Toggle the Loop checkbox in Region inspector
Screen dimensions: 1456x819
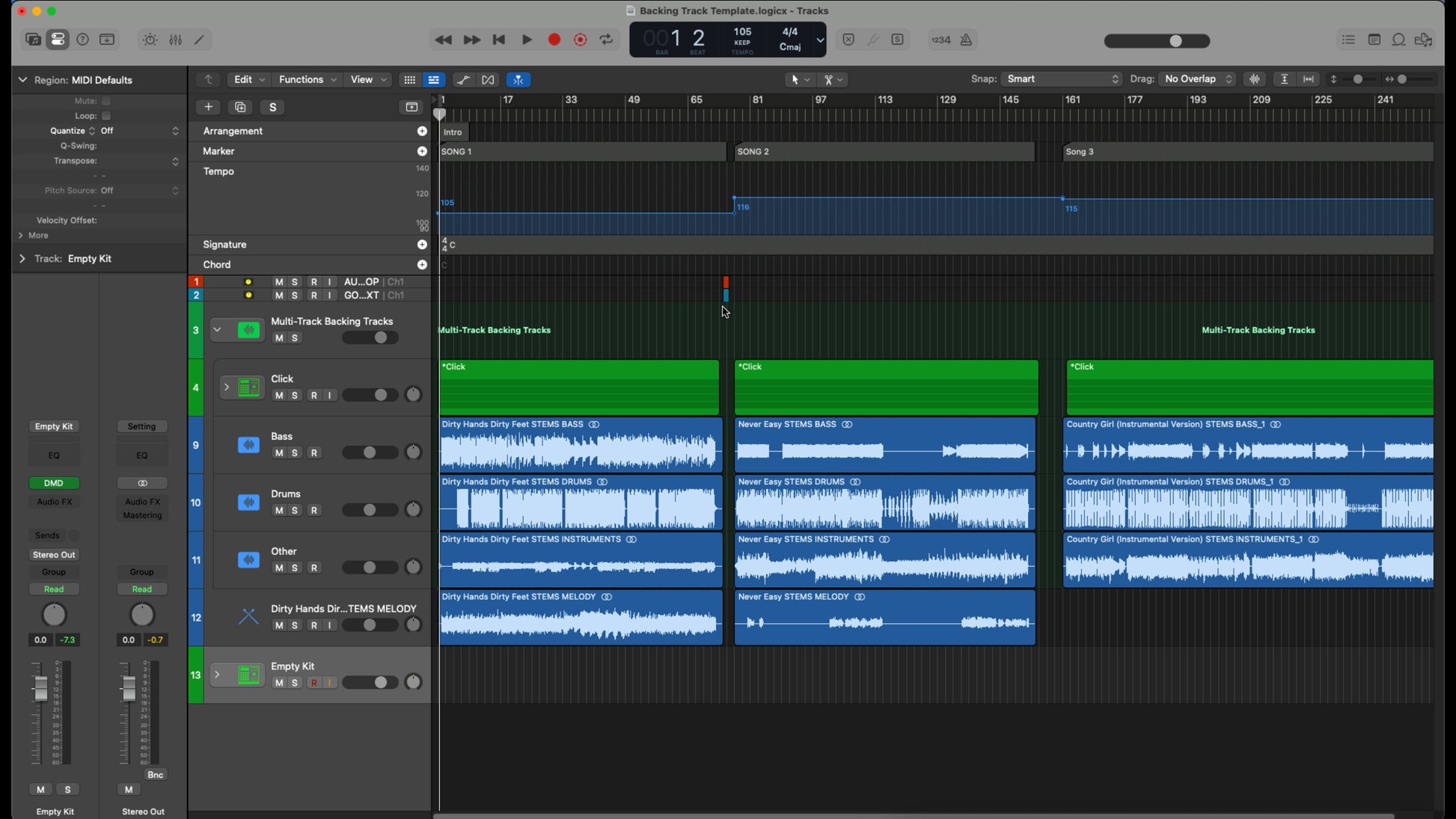[106, 116]
